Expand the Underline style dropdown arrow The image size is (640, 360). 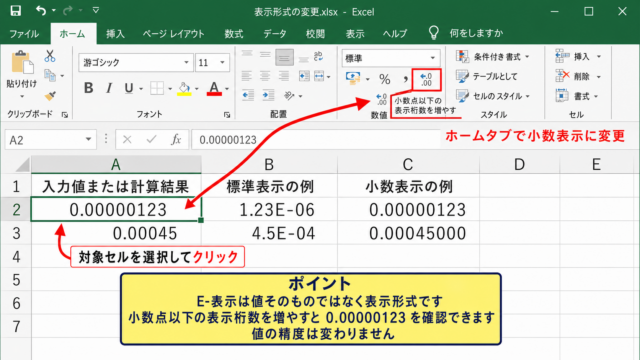[x=141, y=88]
